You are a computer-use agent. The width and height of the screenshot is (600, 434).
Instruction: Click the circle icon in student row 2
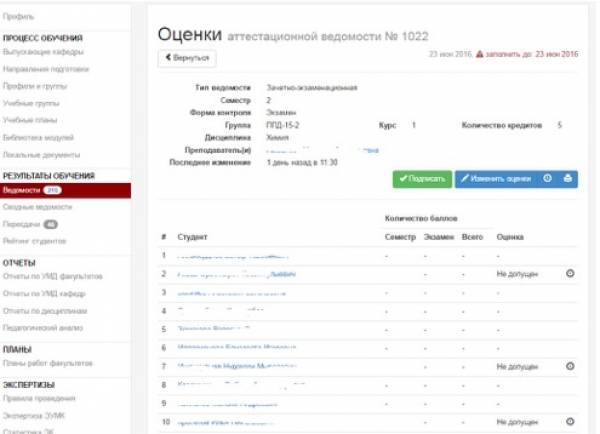[570, 273]
